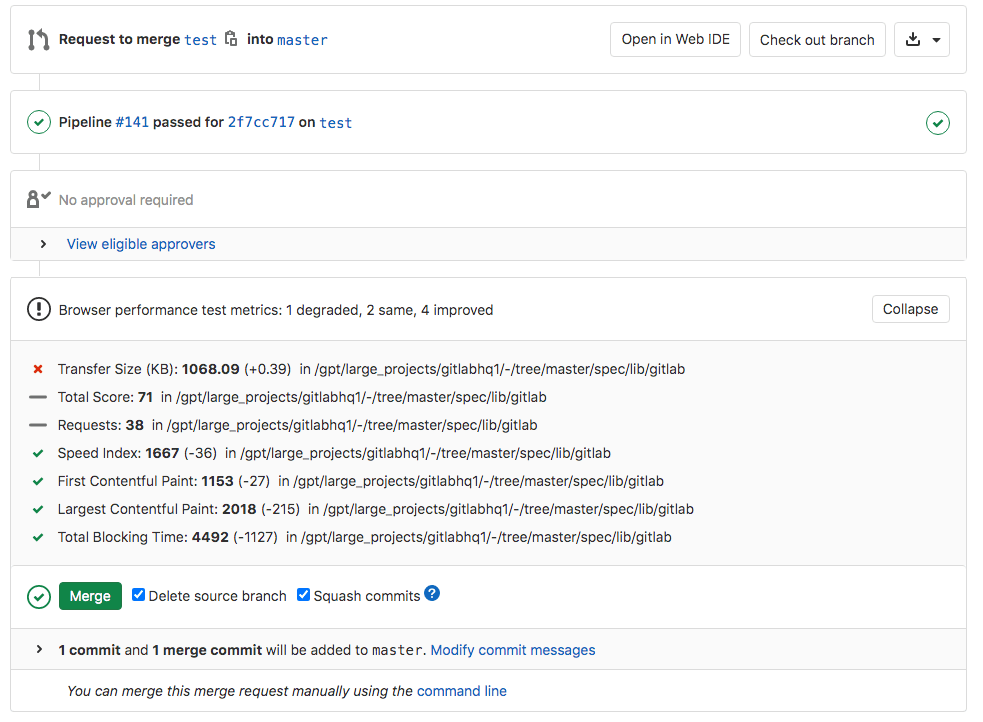Click the performance metrics warning icon

click(x=37, y=308)
